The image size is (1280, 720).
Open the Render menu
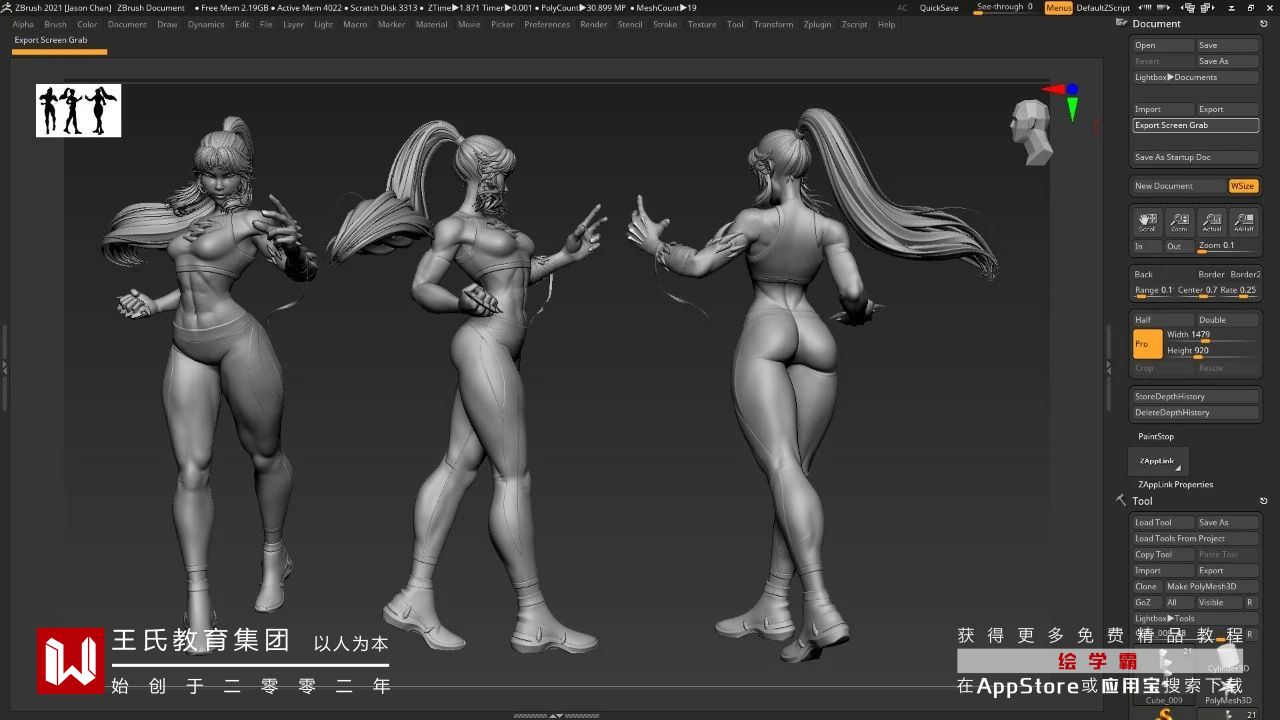594,24
